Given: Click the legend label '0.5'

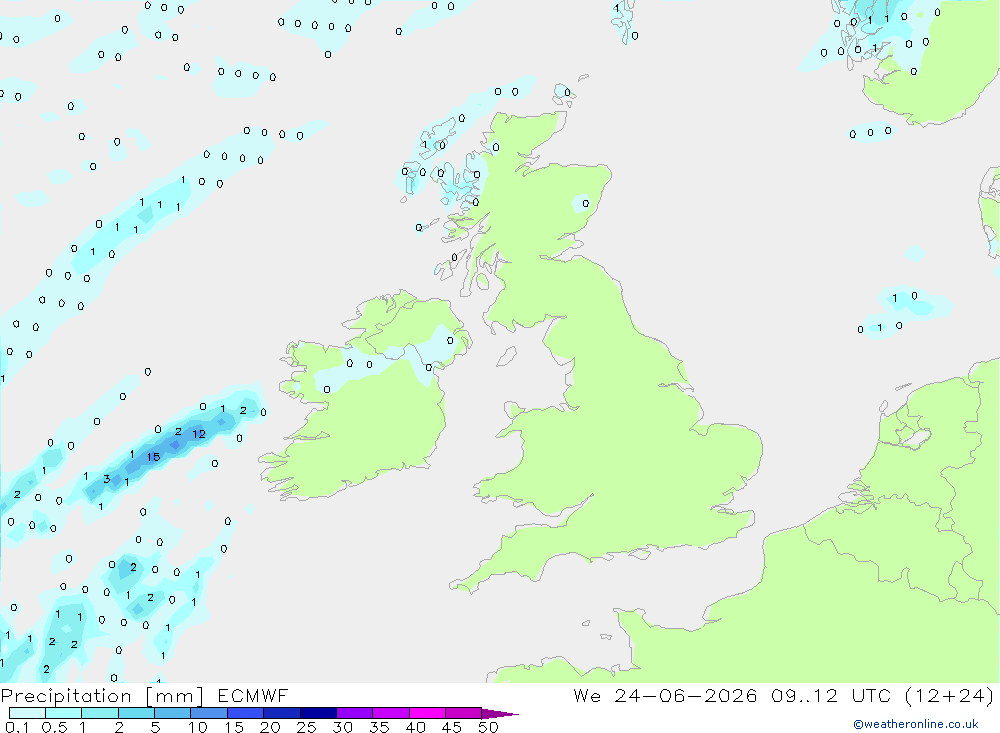Looking at the screenshot, I should (x=54, y=727).
